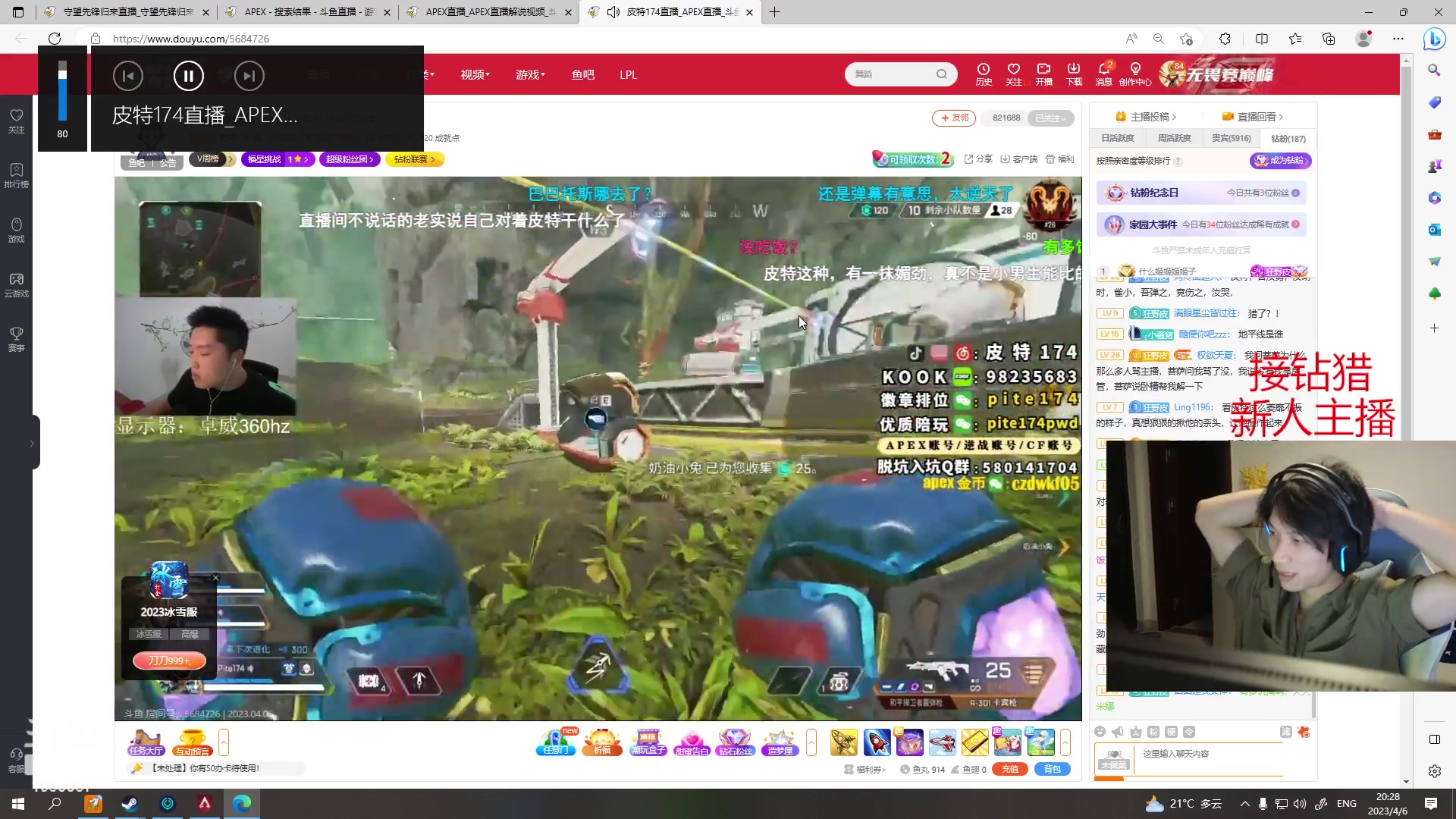Click 福利 gift link above the video
Viewport: 1456px width, 819px height.
tap(1060, 159)
